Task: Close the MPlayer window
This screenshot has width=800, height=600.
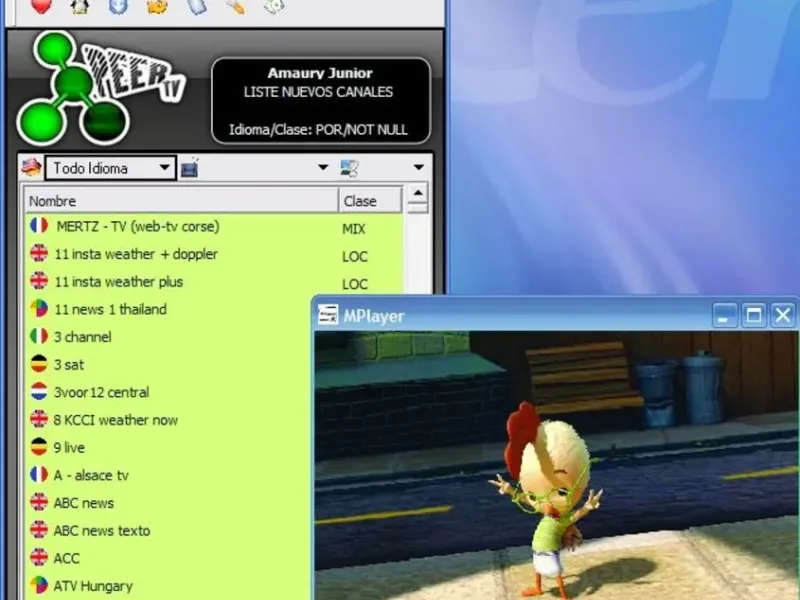Action: [x=783, y=315]
